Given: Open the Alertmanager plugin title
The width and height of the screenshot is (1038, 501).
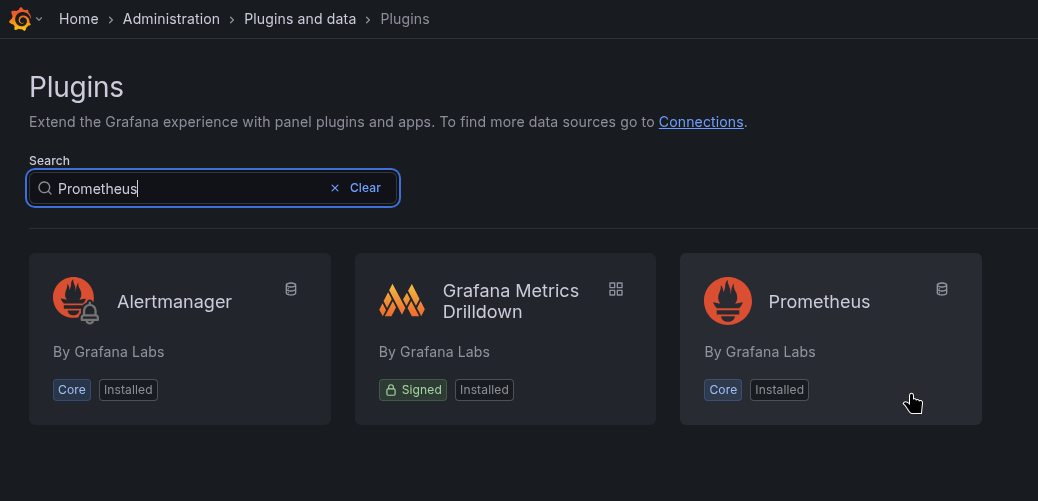Looking at the screenshot, I should (x=174, y=302).
